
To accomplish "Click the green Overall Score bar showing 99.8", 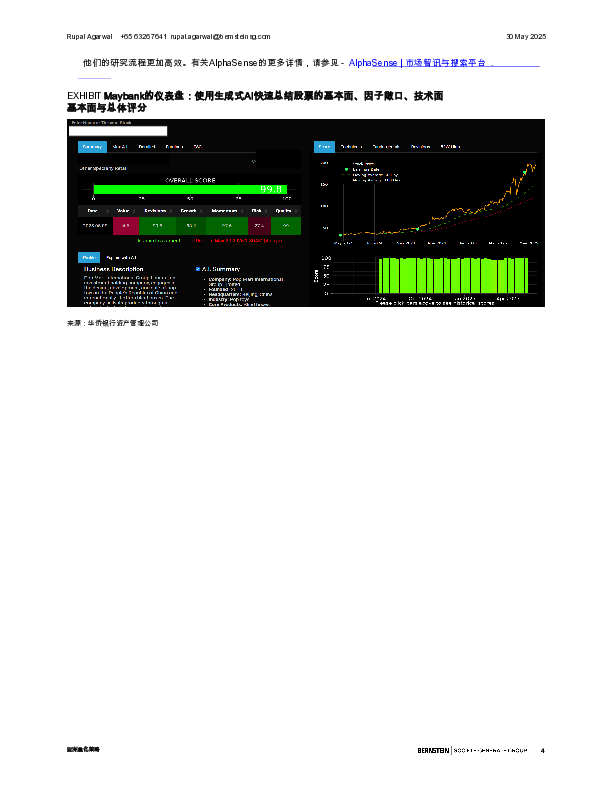I will click(190, 189).
